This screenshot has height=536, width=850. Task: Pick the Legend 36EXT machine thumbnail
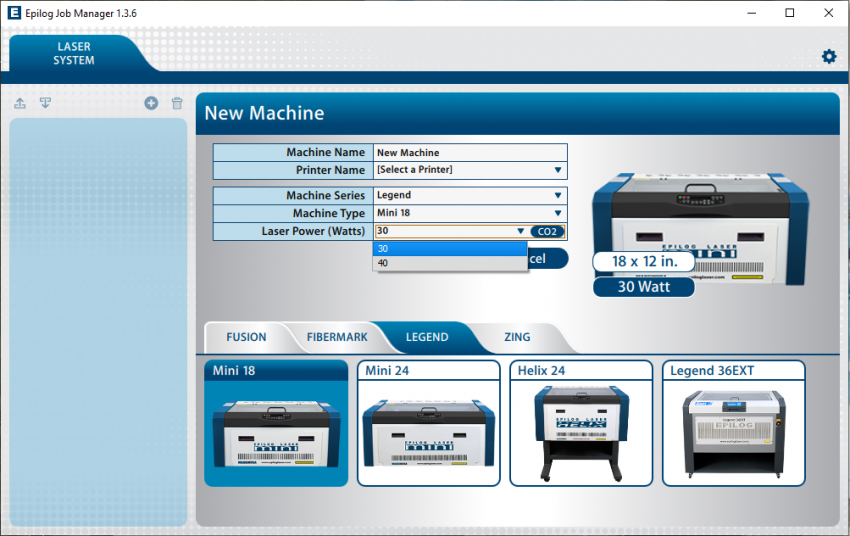pyautogui.click(x=733, y=424)
